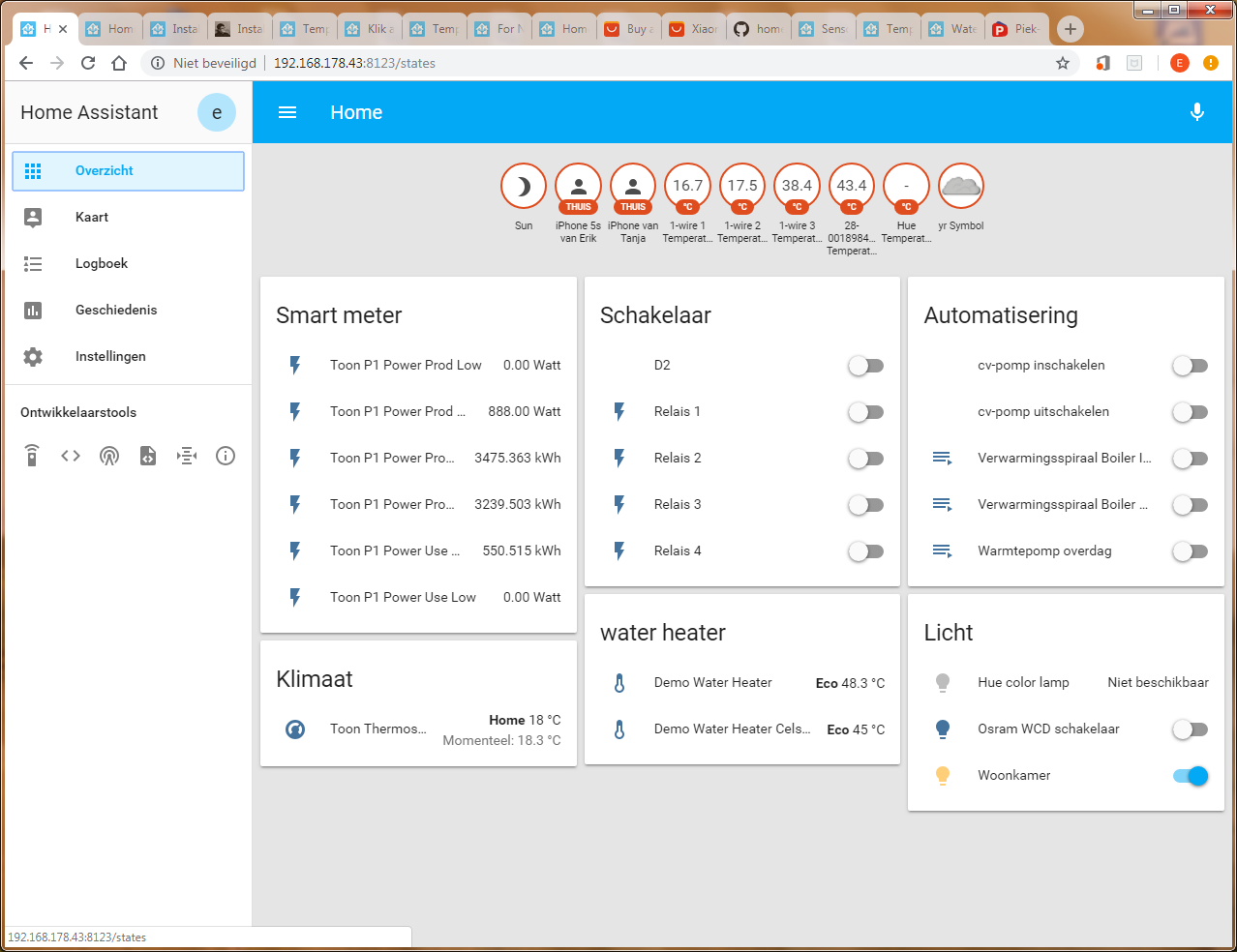This screenshot has width=1237, height=952.
Task: Open Instellingen in sidebar
Action: tap(128, 357)
